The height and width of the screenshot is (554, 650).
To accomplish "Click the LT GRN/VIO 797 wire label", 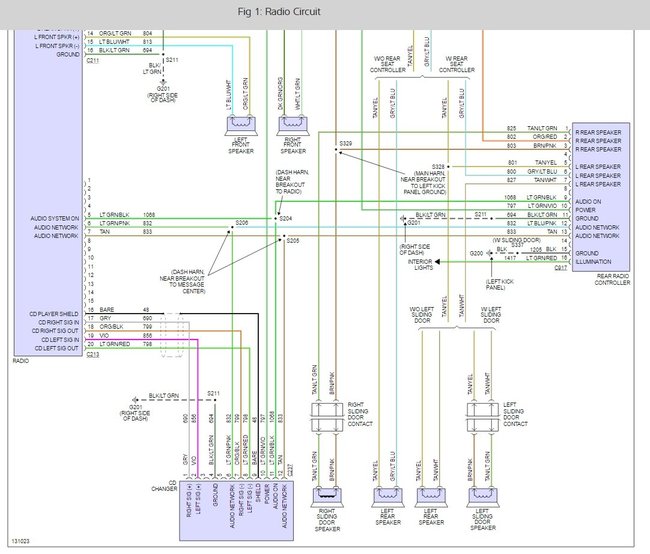I will click(532, 206).
